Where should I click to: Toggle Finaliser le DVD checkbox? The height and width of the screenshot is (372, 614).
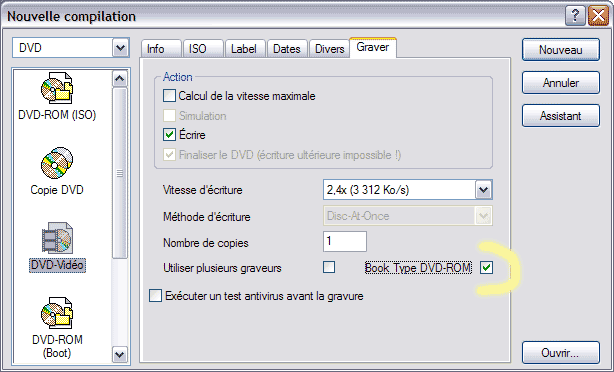(169, 155)
